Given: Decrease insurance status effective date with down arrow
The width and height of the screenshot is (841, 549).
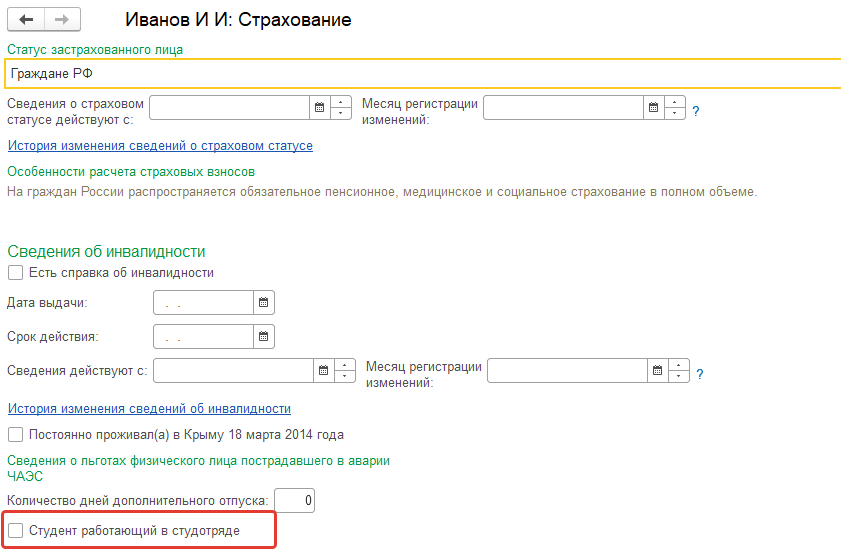Looking at the screenshot, I should pyautogui.click(x=341, y=113).
